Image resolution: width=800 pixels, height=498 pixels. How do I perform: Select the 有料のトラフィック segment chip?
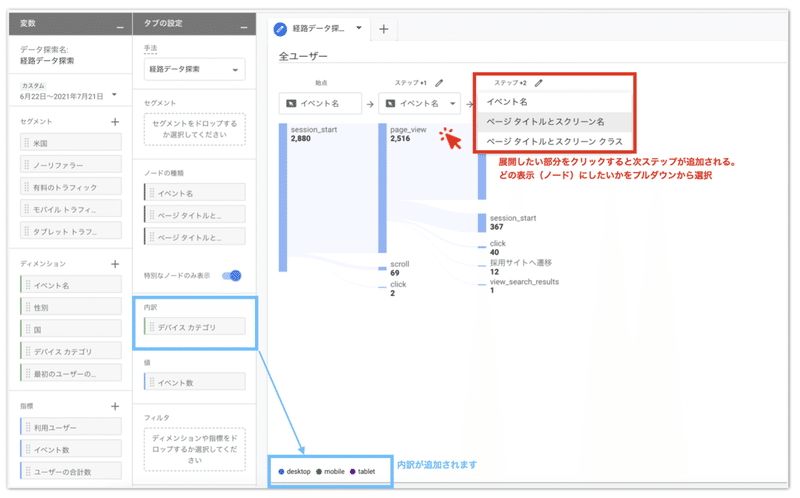click(71, 187)
